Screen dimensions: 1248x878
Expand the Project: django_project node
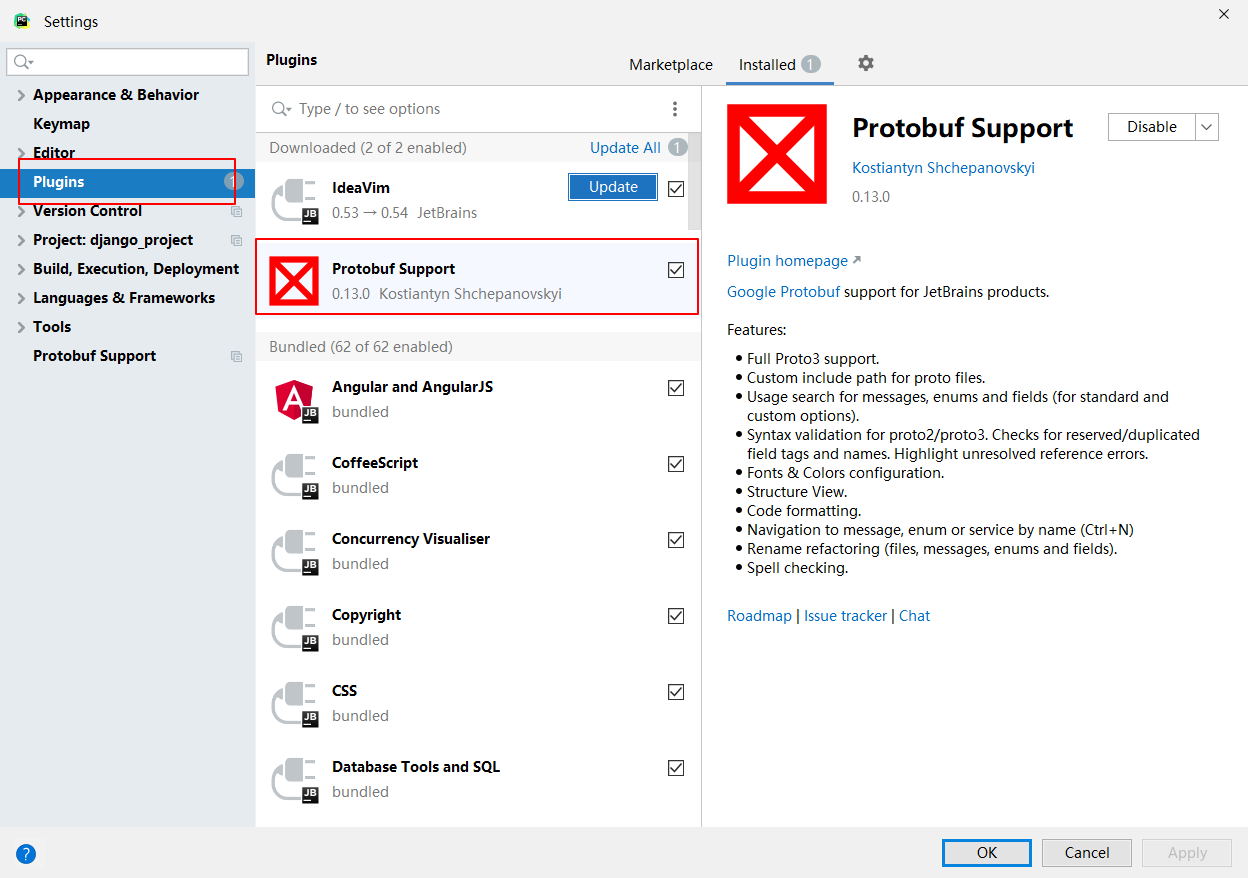click(21, 240)
